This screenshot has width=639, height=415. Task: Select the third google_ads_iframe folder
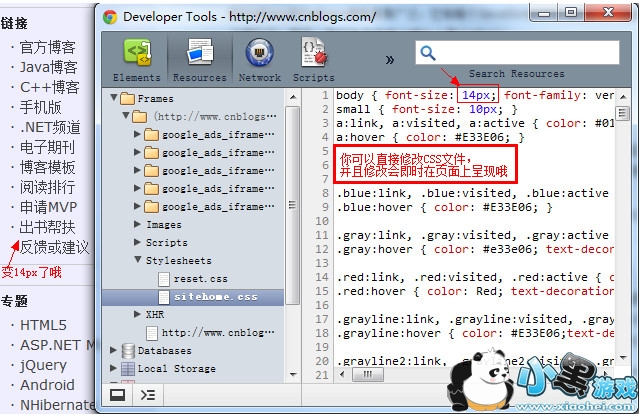[x=218, y=170]
